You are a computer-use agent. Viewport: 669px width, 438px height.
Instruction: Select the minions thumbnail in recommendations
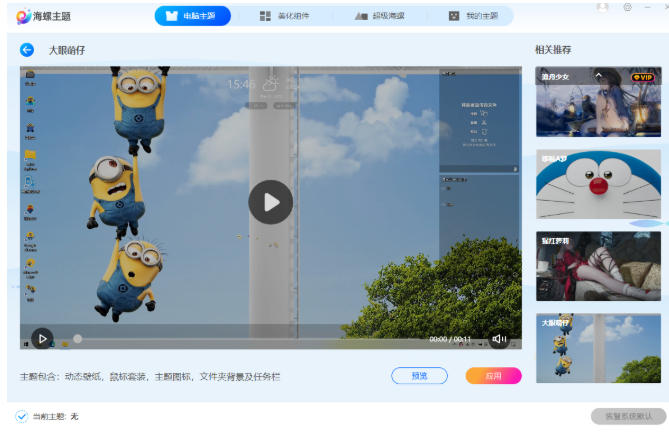point(598,349)
